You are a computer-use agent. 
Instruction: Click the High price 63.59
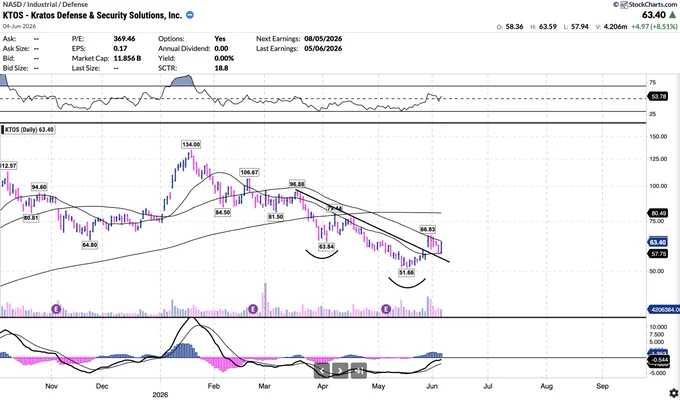[548, 26]
